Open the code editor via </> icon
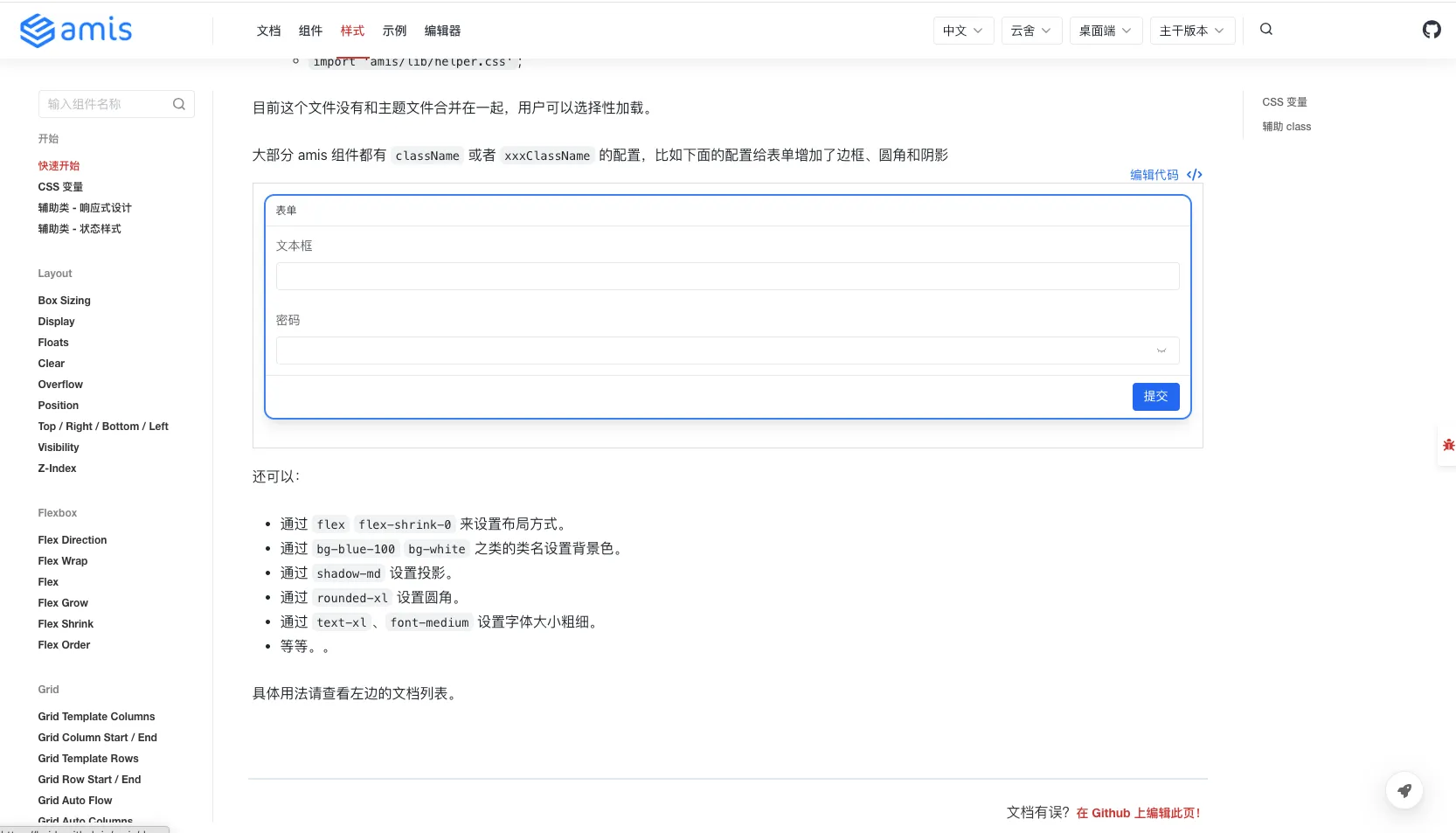 [x=1194, y=174]
